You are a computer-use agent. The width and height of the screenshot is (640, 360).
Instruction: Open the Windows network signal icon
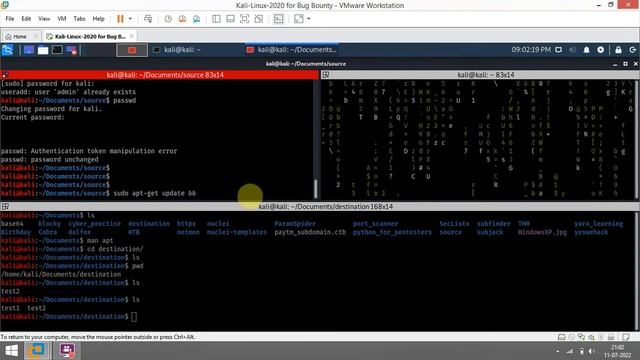pyautogui.click(x=570, y=351)
